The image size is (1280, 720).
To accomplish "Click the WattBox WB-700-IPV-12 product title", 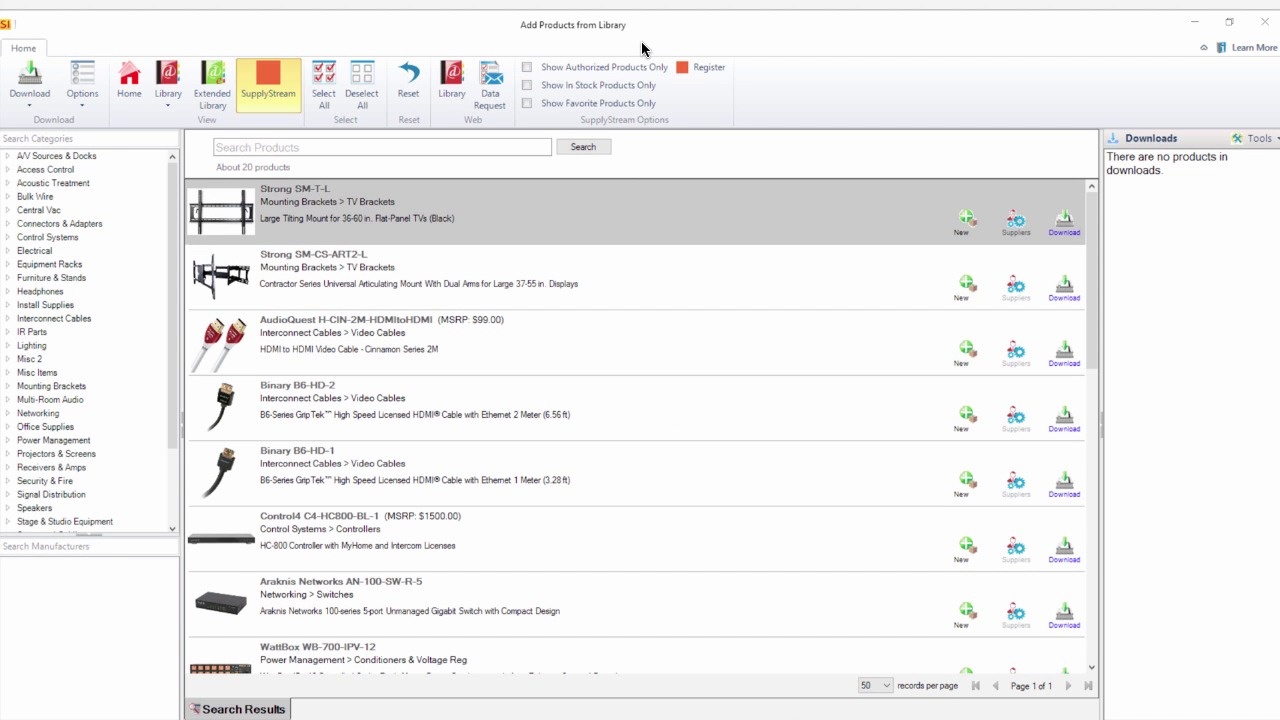I will click(318, 647).
